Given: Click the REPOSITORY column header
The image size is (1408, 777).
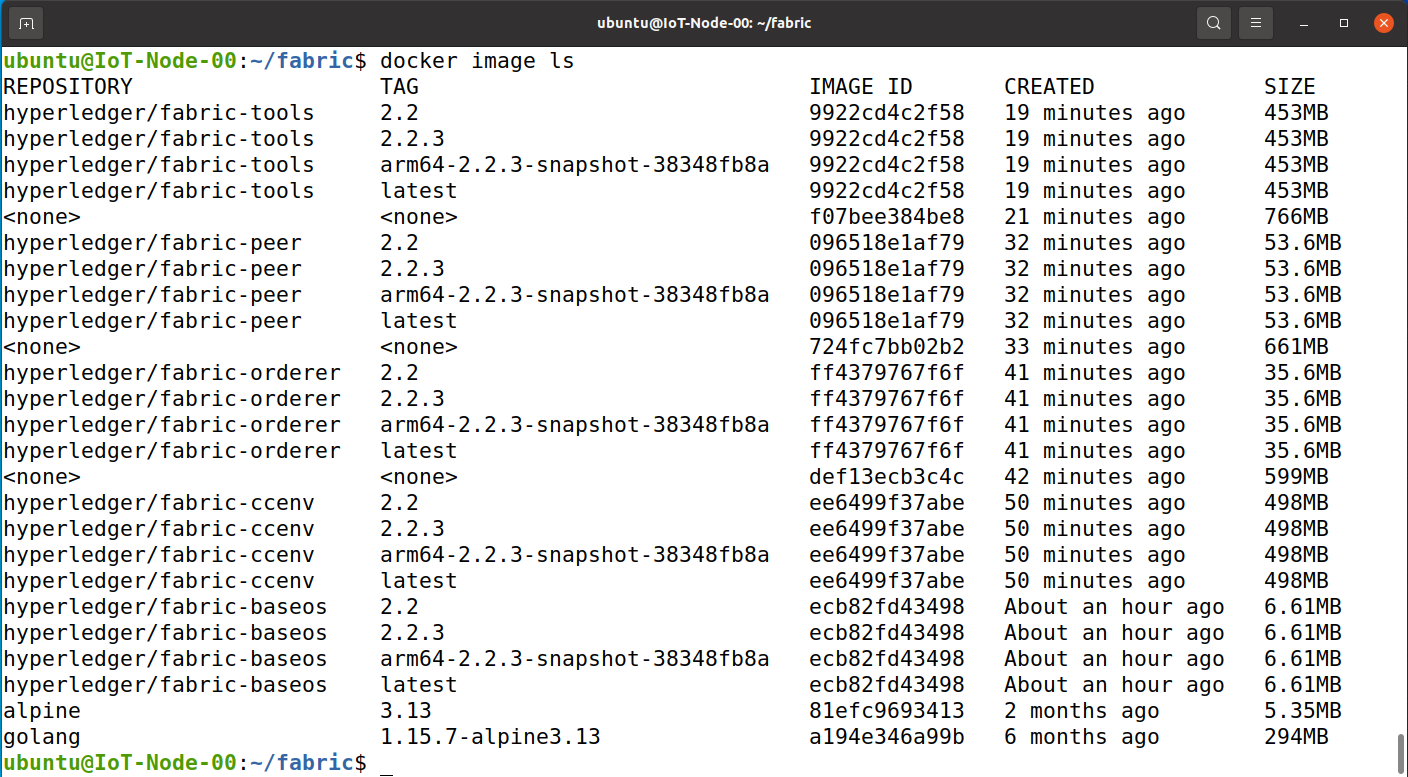Looking at the screenshot, I should coord(68,87).
